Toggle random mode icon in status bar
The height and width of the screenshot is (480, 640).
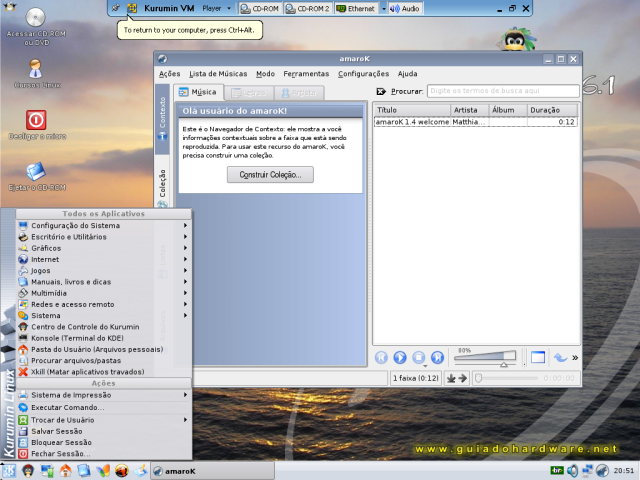point(451,378)
